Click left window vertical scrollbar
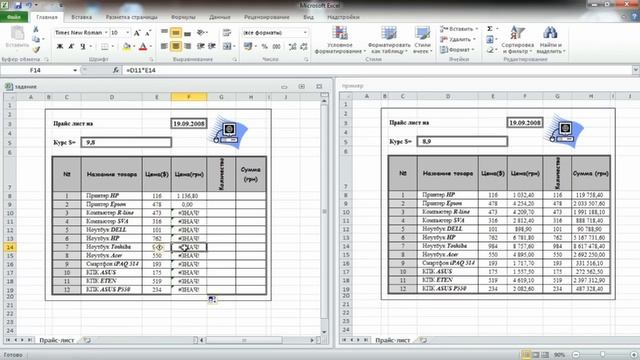Viewport: 640px width, 360px height. pyautogui.click(x=324, y=212)
